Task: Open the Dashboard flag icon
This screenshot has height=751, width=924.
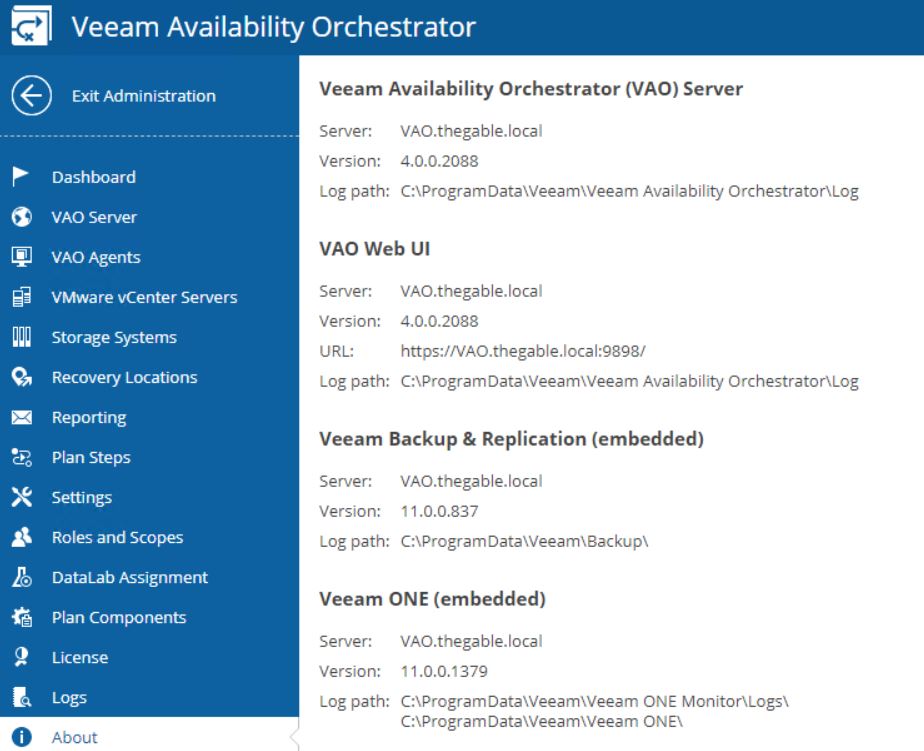Action: tap(21, 176)
